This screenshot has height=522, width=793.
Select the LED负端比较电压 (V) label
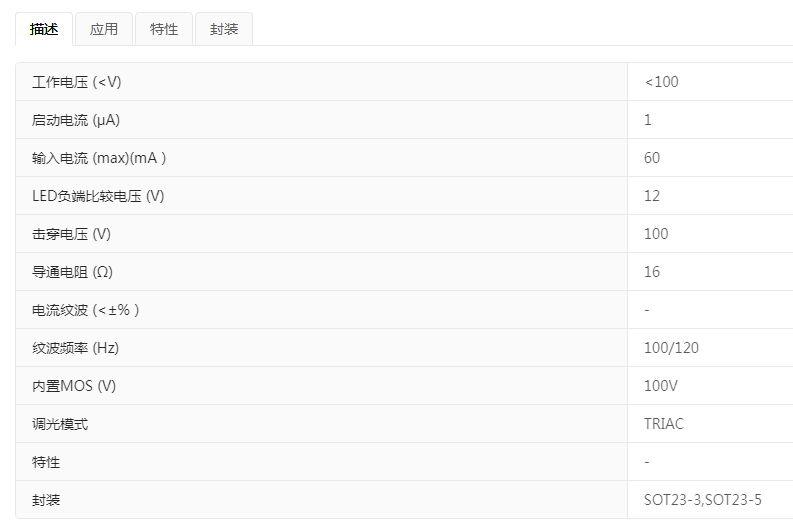98,196
